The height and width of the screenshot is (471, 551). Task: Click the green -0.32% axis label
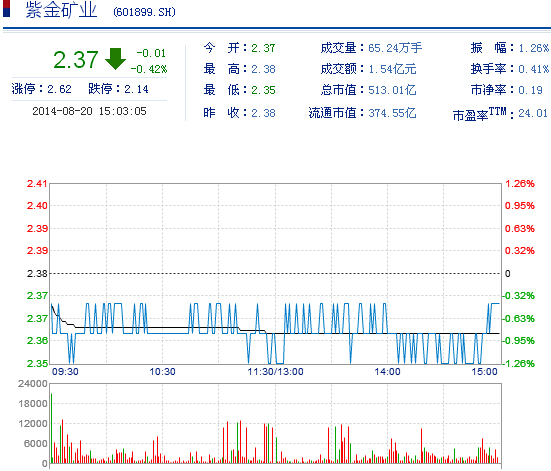click(518, 296)
